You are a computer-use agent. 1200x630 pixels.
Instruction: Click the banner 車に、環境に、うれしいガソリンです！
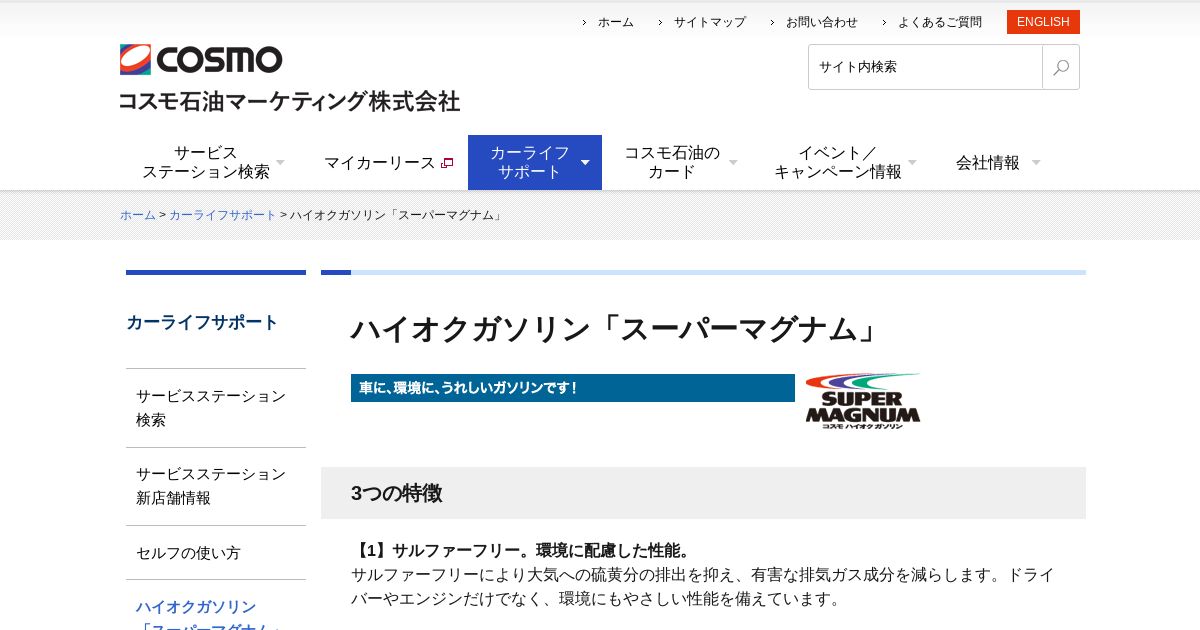click(573, 388)
